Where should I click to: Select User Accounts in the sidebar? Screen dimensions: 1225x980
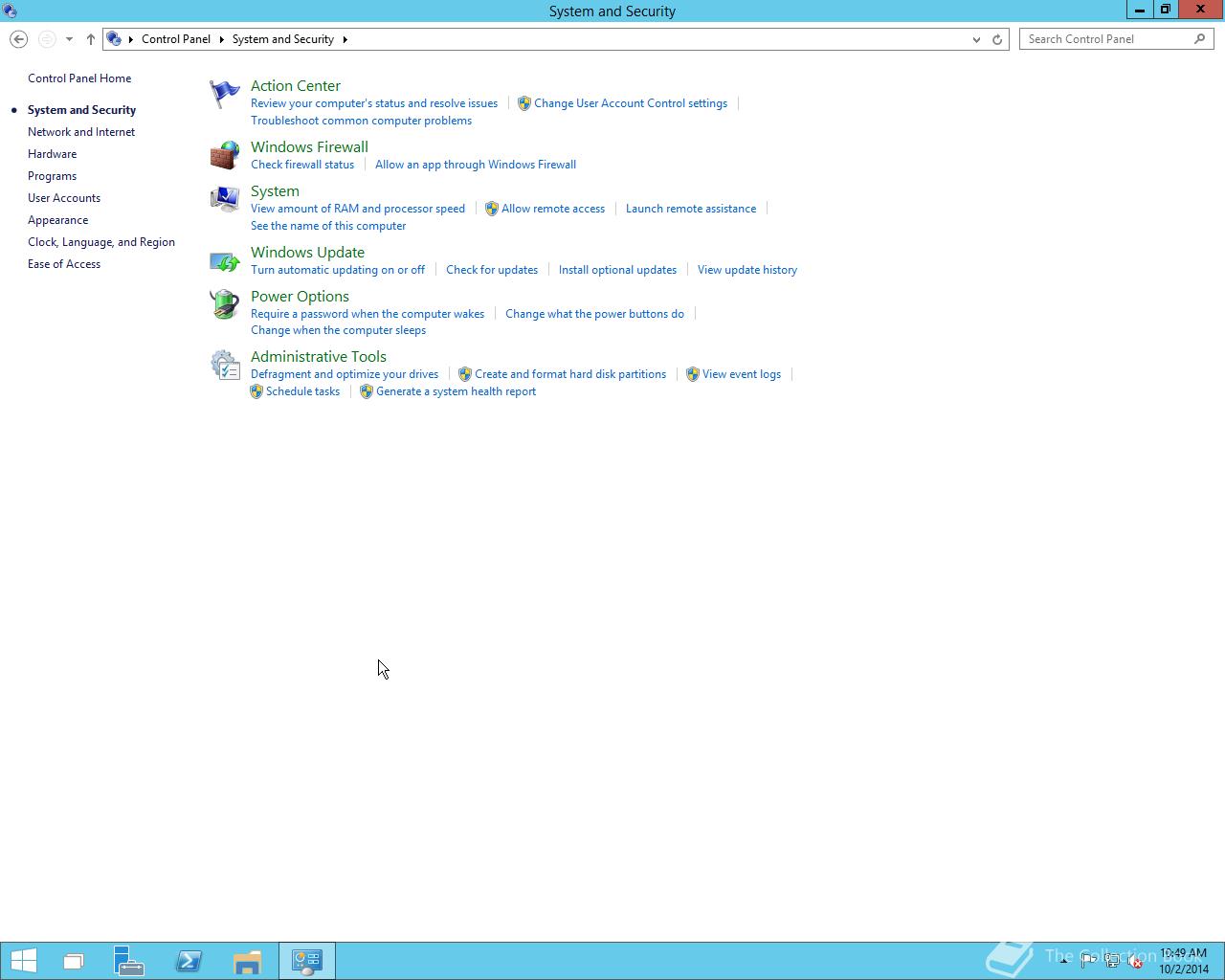click(x=64, y=198)
